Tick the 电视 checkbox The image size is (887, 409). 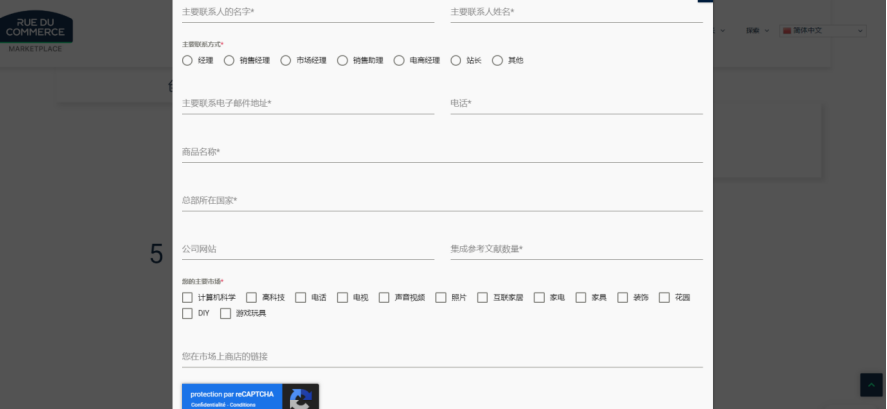click(x=342, y=298)
